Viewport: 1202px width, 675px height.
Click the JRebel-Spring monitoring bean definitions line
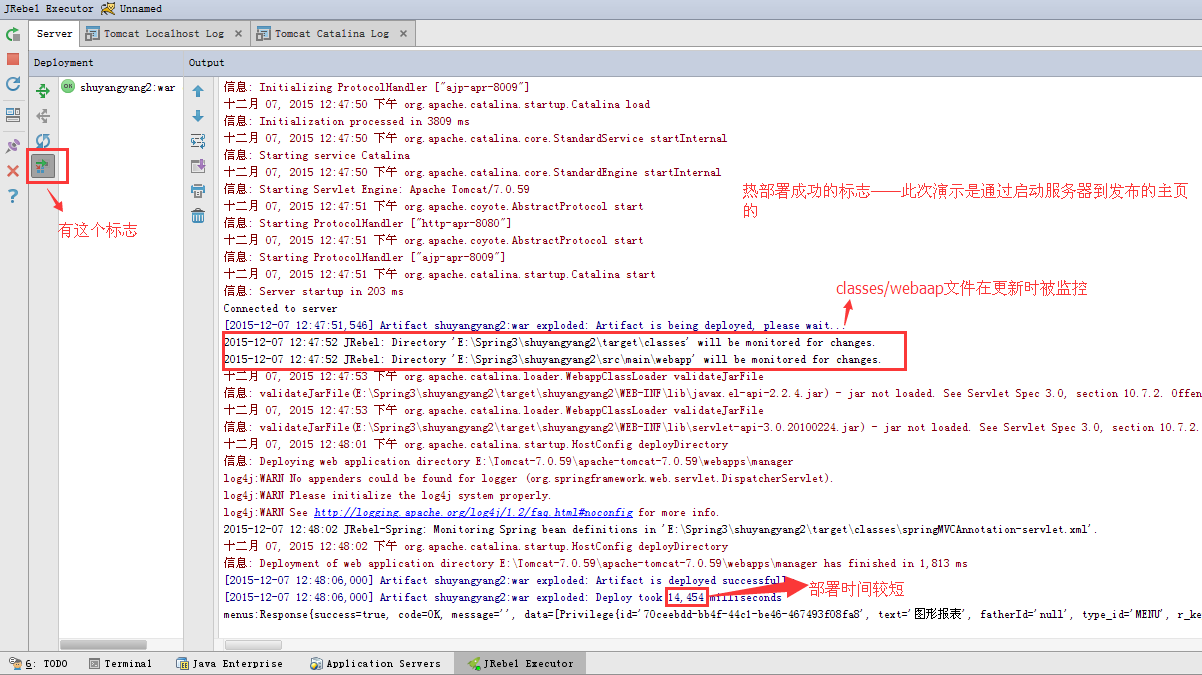tap(660, 529)
